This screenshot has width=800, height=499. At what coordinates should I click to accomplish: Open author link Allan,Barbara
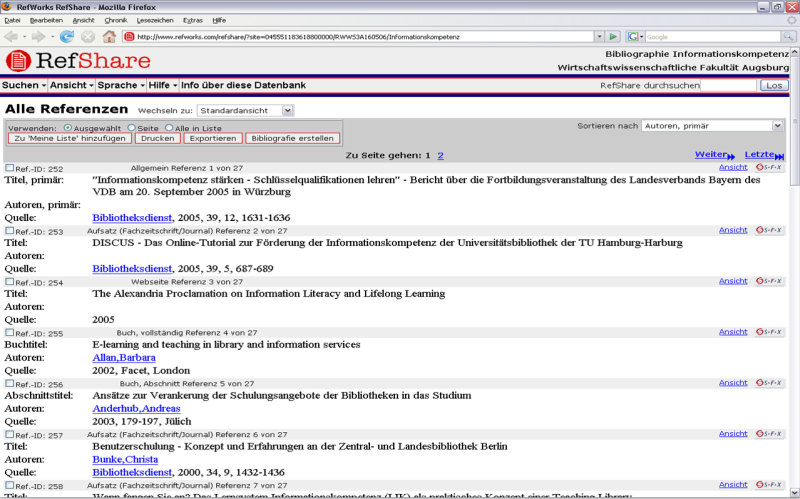(x=124, y=358)
